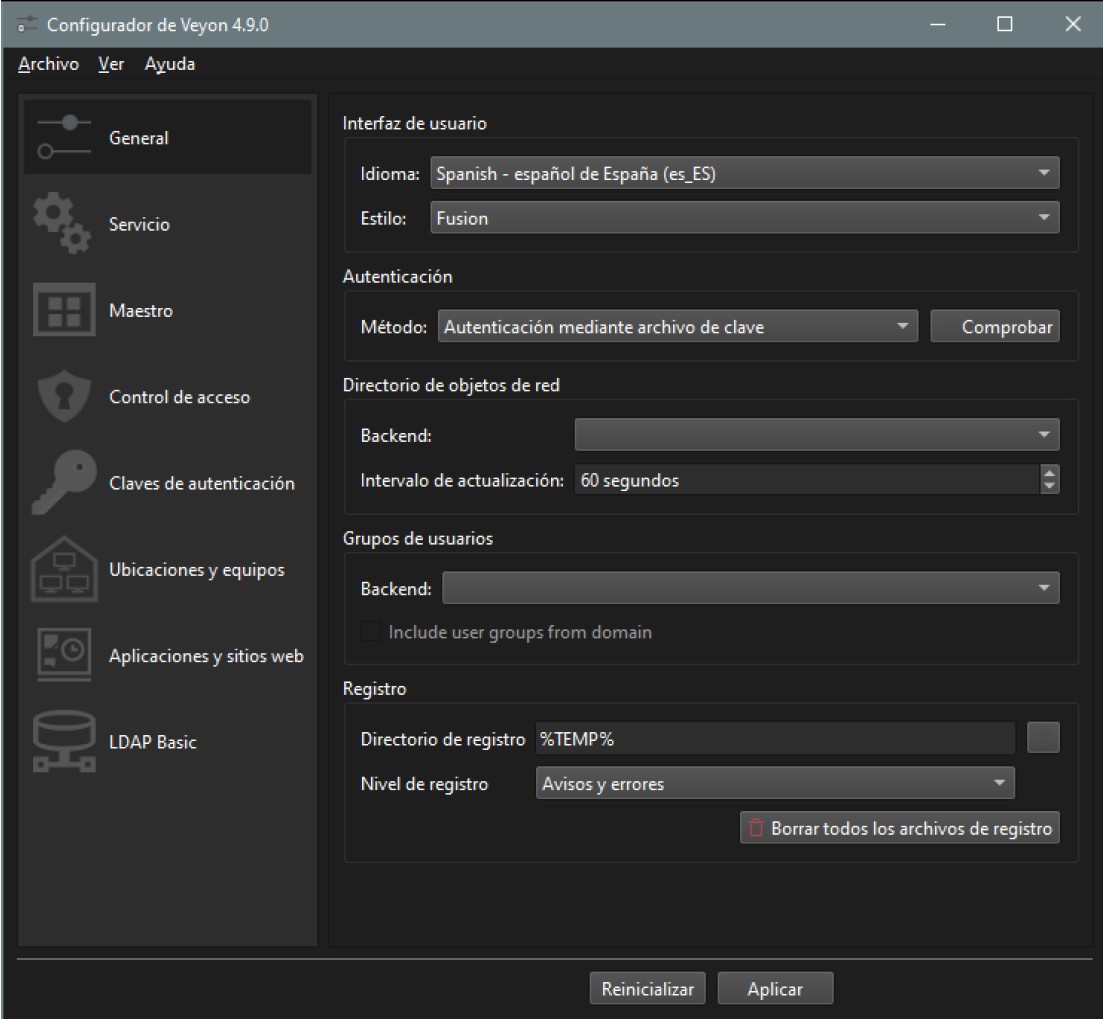The image size is (1103, 1019).
Task: Select the Ubicaciones y equipos label
Action: point(197,570)
